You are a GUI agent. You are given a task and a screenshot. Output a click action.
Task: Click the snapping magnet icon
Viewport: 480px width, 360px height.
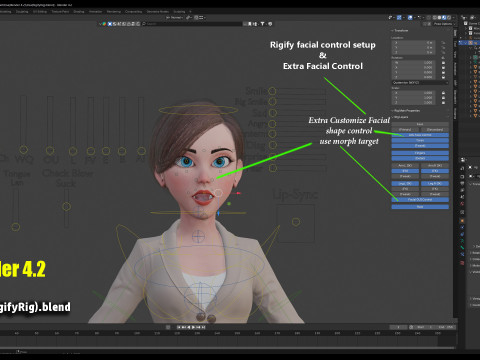tap(196, 17)
